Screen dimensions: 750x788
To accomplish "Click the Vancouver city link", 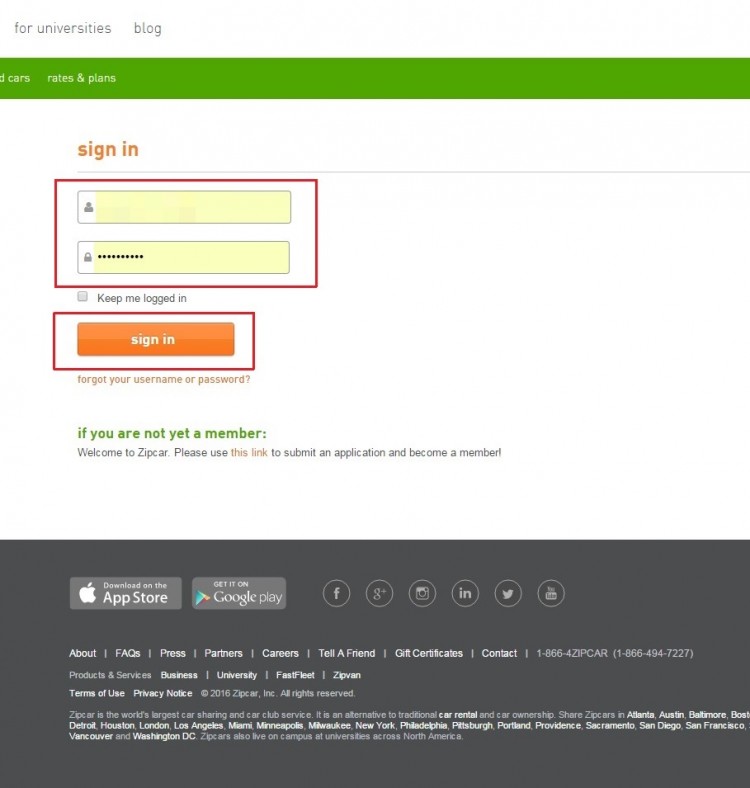I will point(91,736).
